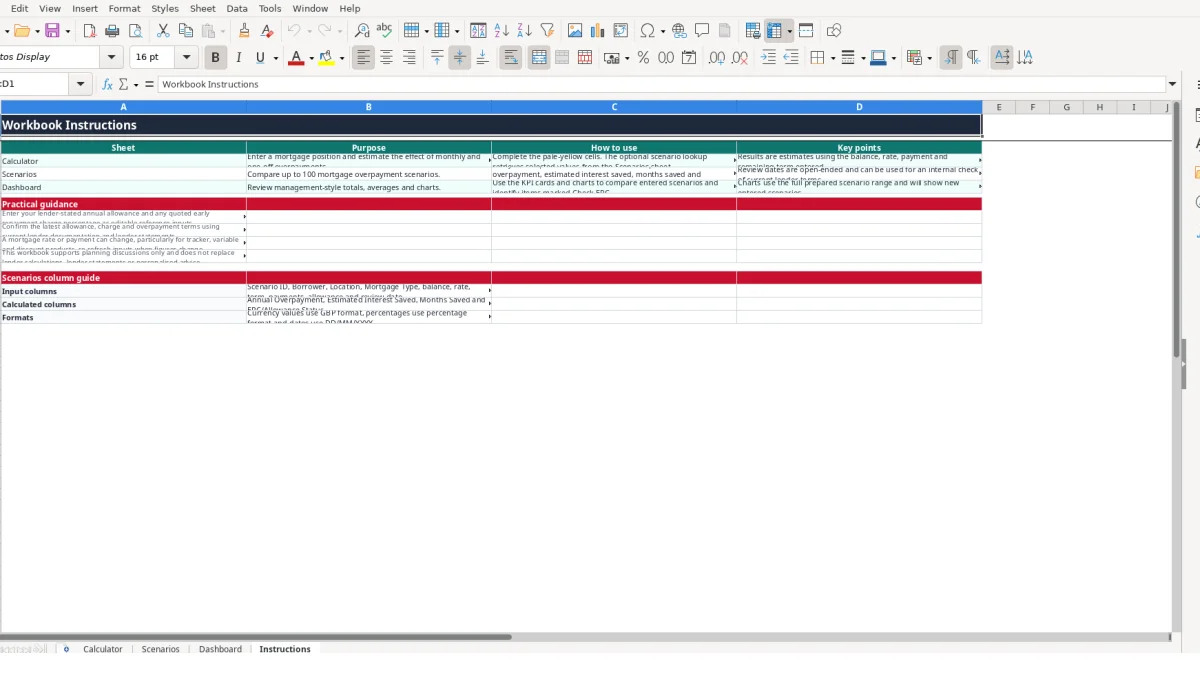Viewport: 1200px width, 675px height.
Task: Switch to the Scenarios sheet tab
Action: click(160, 649)
